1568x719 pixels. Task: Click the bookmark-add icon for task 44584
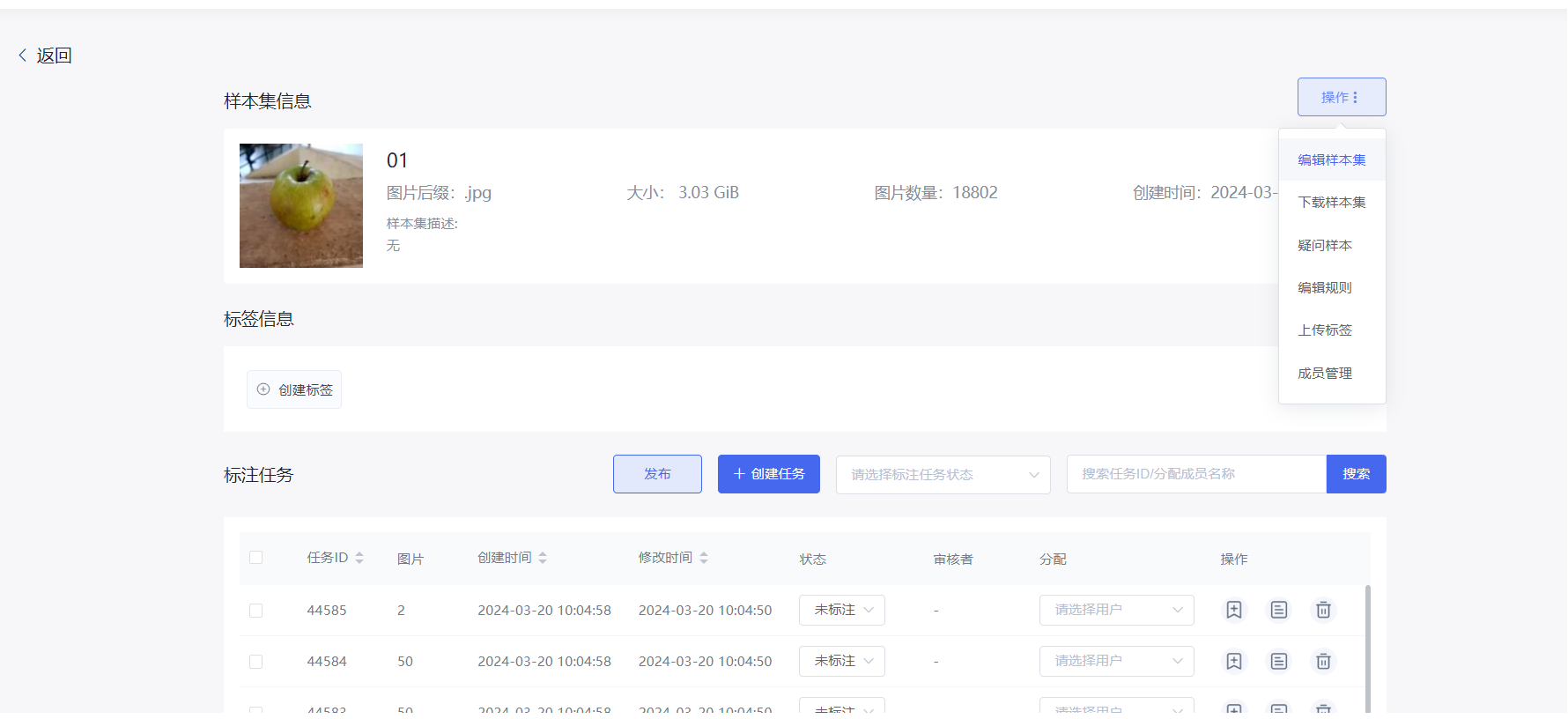1234,661
